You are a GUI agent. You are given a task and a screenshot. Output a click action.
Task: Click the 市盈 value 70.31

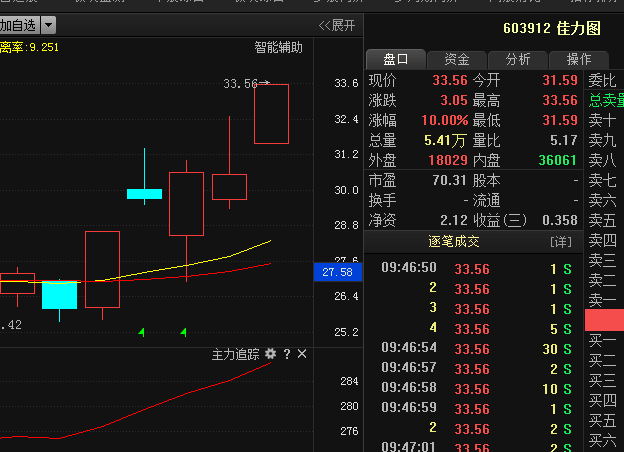click(x=449, y=180)
